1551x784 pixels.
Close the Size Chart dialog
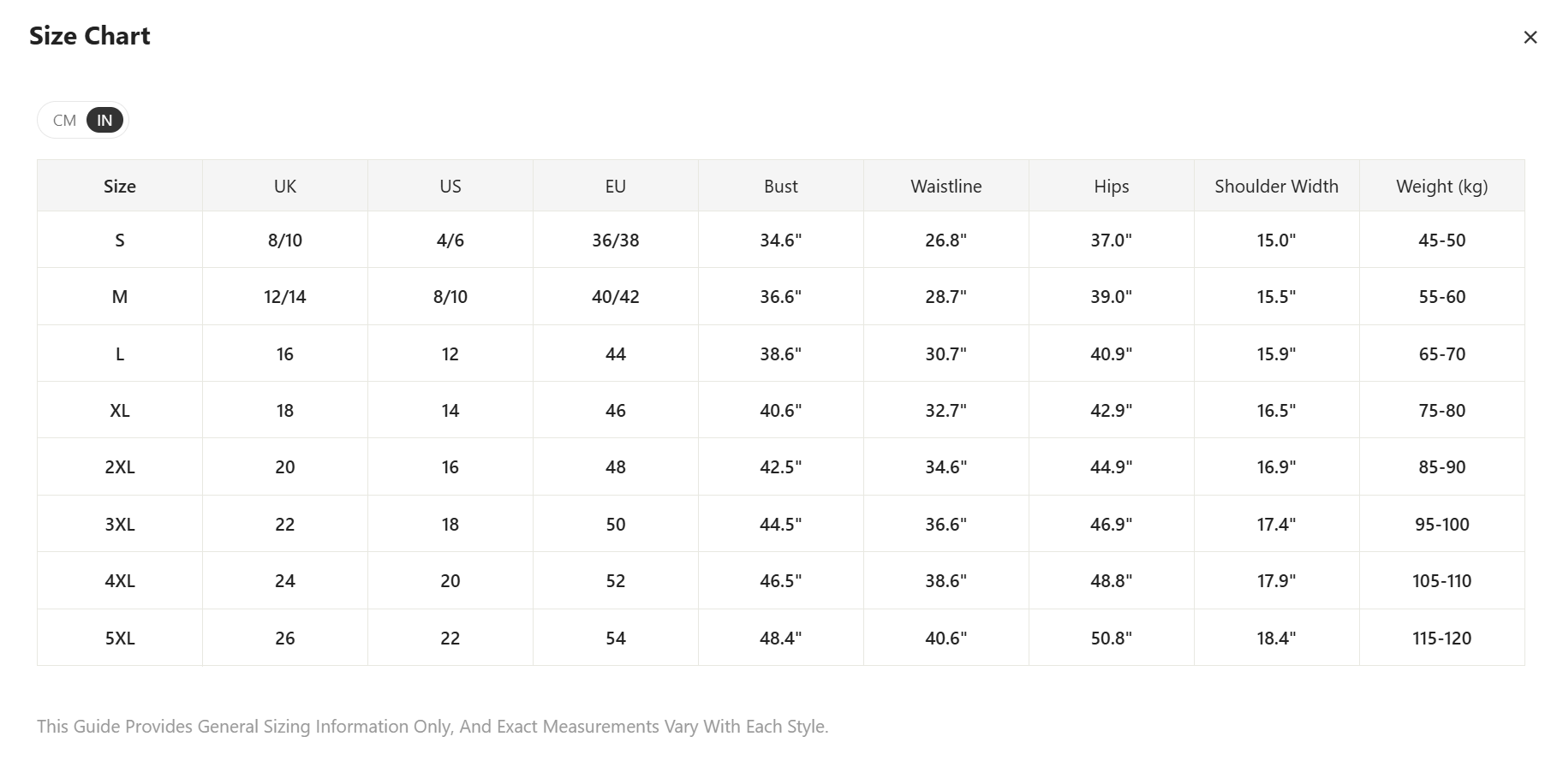click(x=1530, y=38)
